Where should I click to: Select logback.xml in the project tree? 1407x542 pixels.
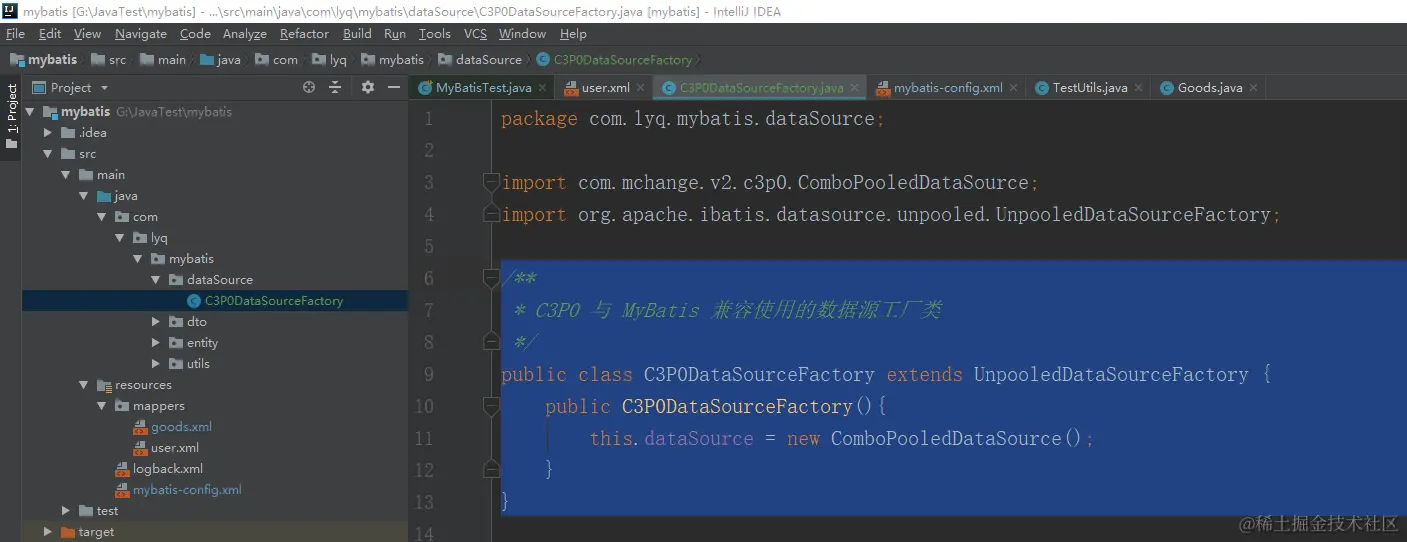point(168,469)
